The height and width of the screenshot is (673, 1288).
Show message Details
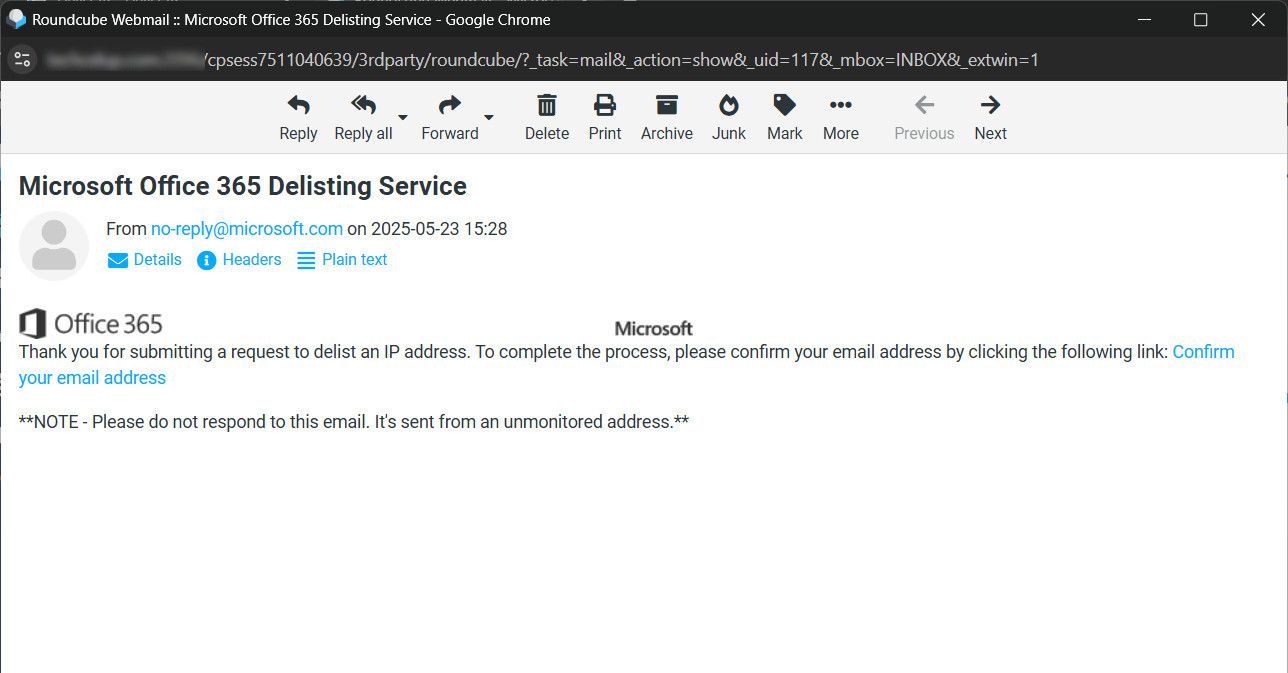[x=156, y=259]
